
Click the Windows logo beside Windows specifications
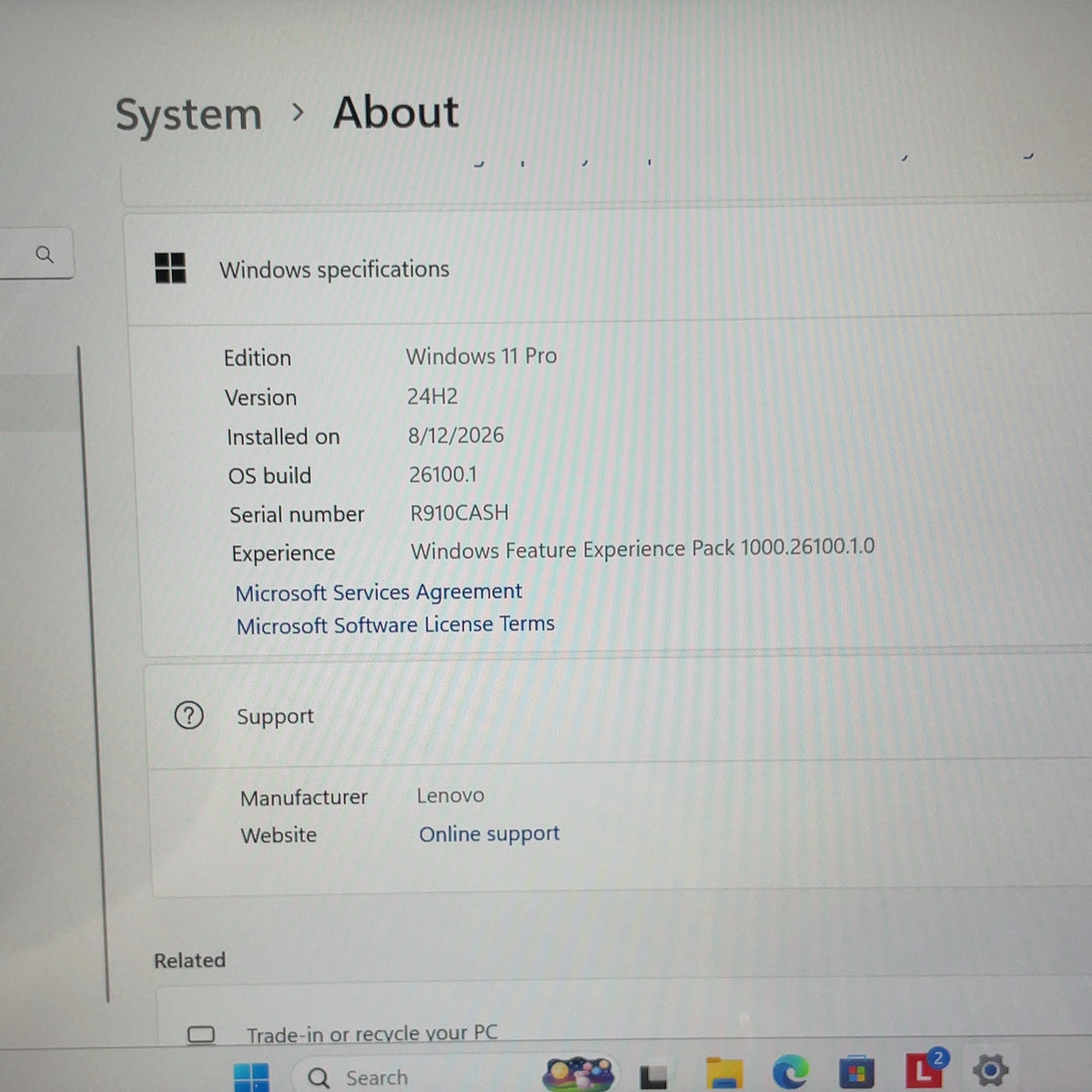tap(170, 268)
